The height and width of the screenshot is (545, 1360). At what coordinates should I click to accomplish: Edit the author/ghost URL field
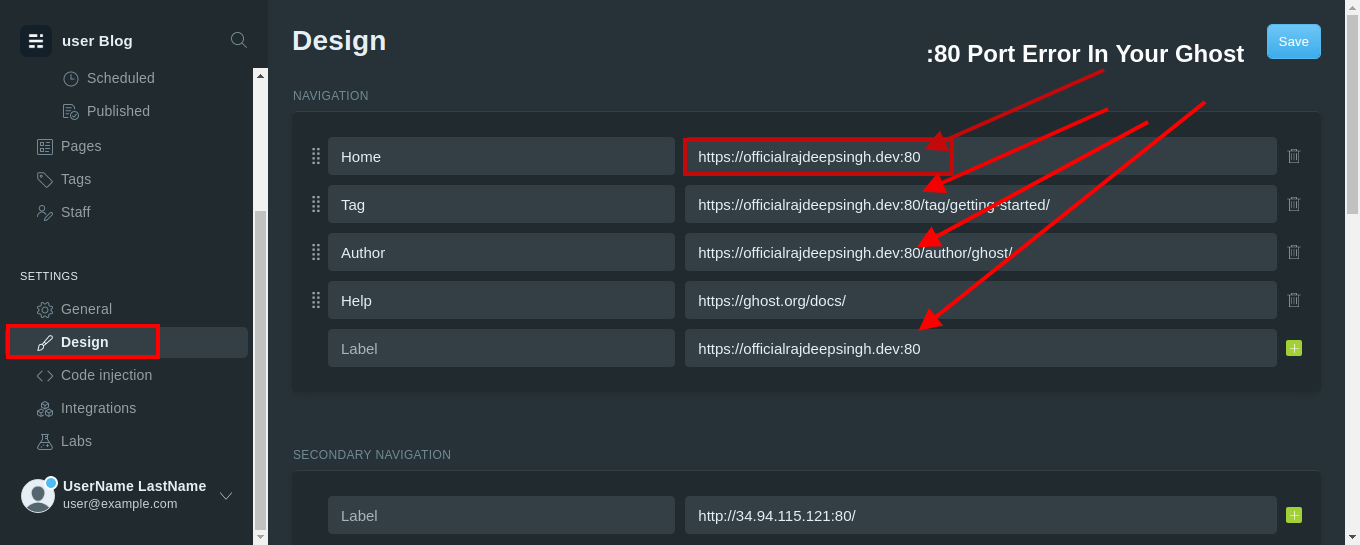coord(981,252)
